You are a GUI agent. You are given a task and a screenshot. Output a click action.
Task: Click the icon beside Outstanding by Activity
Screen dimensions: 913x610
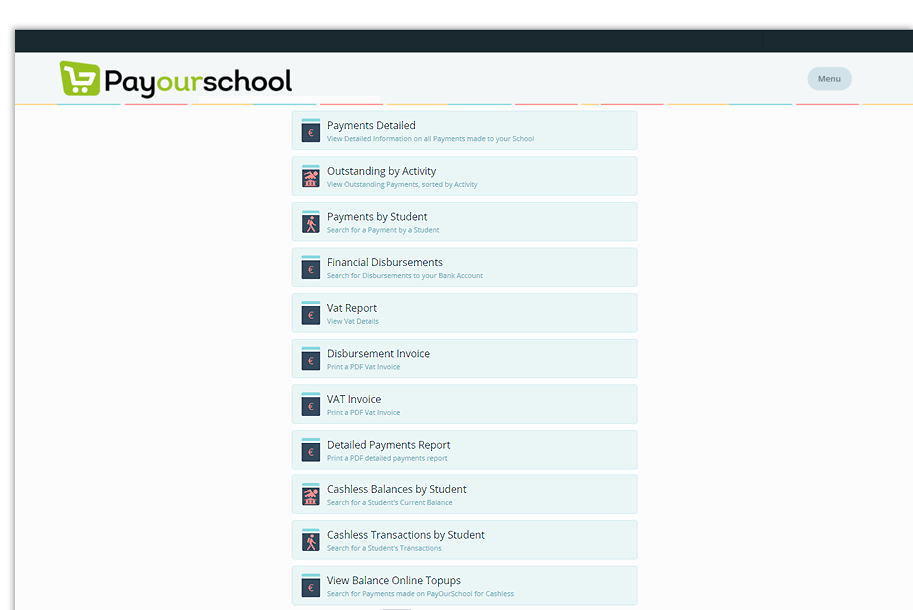coord(311,176)
